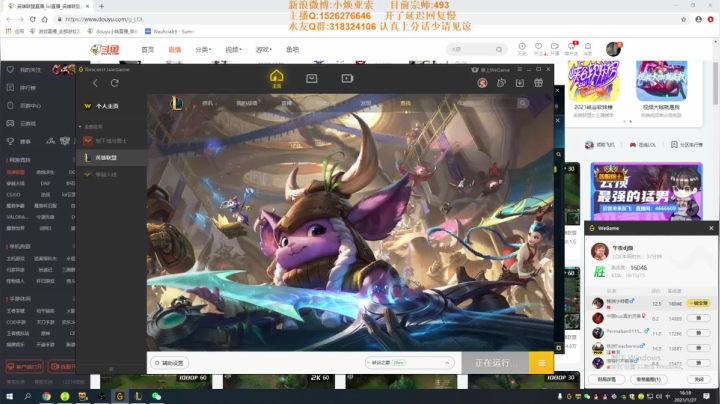Open the Chrome address bar with douyu URL
Image resolution: width=720 pixels, height=404 pixels.
point(367,19)
